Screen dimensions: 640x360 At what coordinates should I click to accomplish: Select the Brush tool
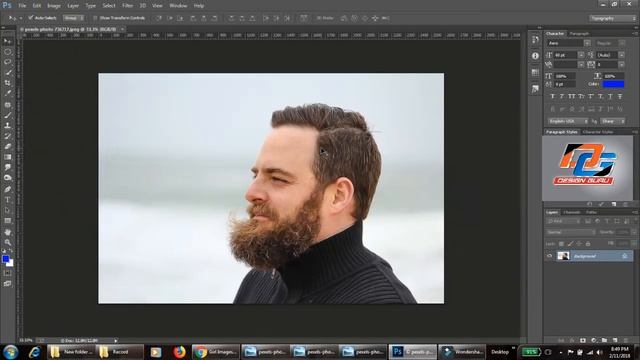[x=7, y=116]
